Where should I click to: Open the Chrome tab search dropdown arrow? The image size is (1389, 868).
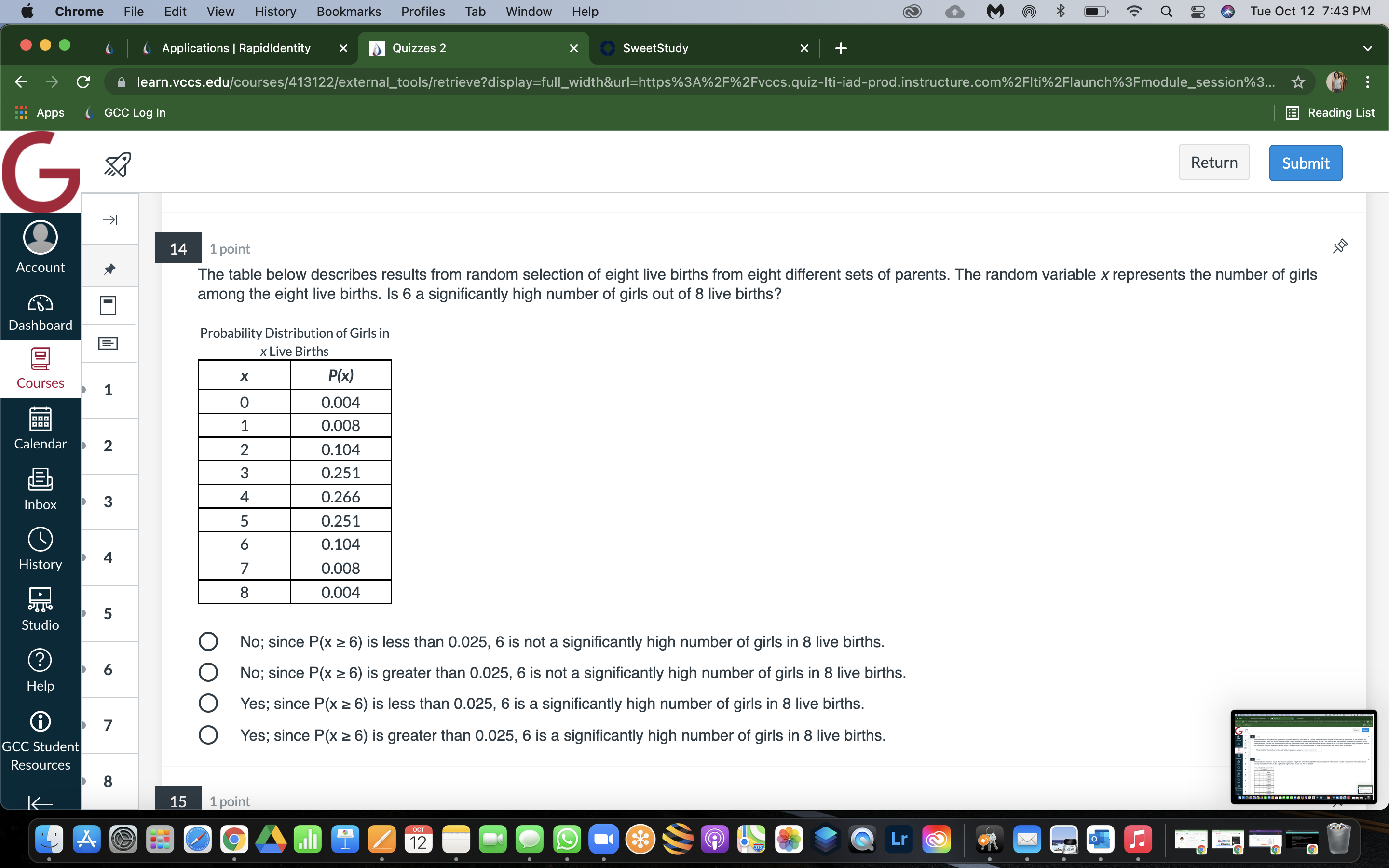pos(1368,48)
